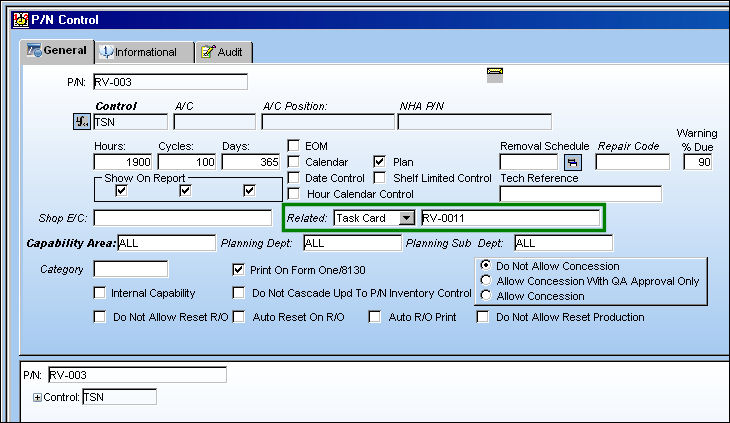The height and width of the screenshot is (423, 730).
Task: Click the Hours field showing 1900
Action: (123, 162)
